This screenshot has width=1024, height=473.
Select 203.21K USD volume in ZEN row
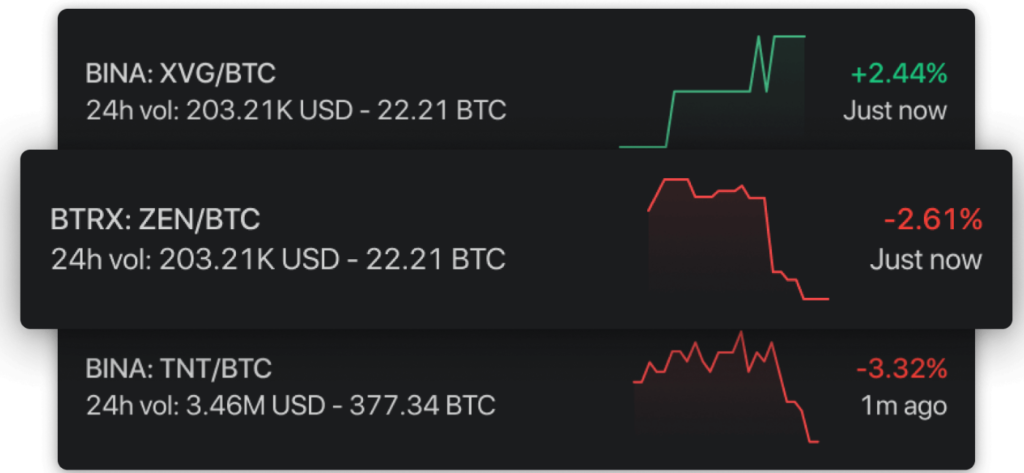(249, 259)
